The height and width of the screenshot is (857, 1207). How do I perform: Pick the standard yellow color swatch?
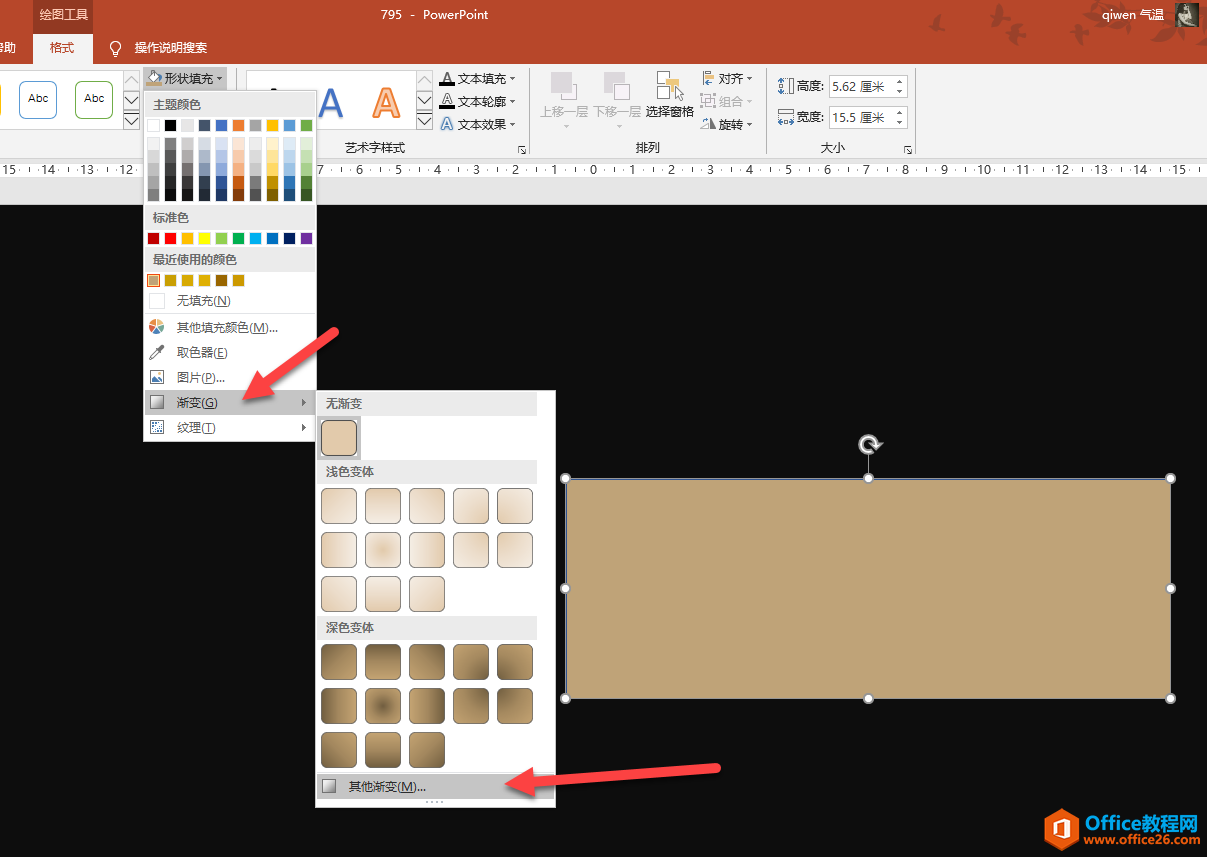[204, 238]
